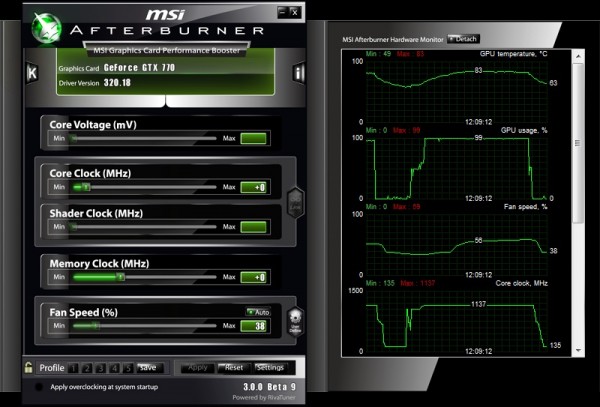600x407 pixels.
Task: Click the driver version 320.18 text
Action: coord(117,83)
